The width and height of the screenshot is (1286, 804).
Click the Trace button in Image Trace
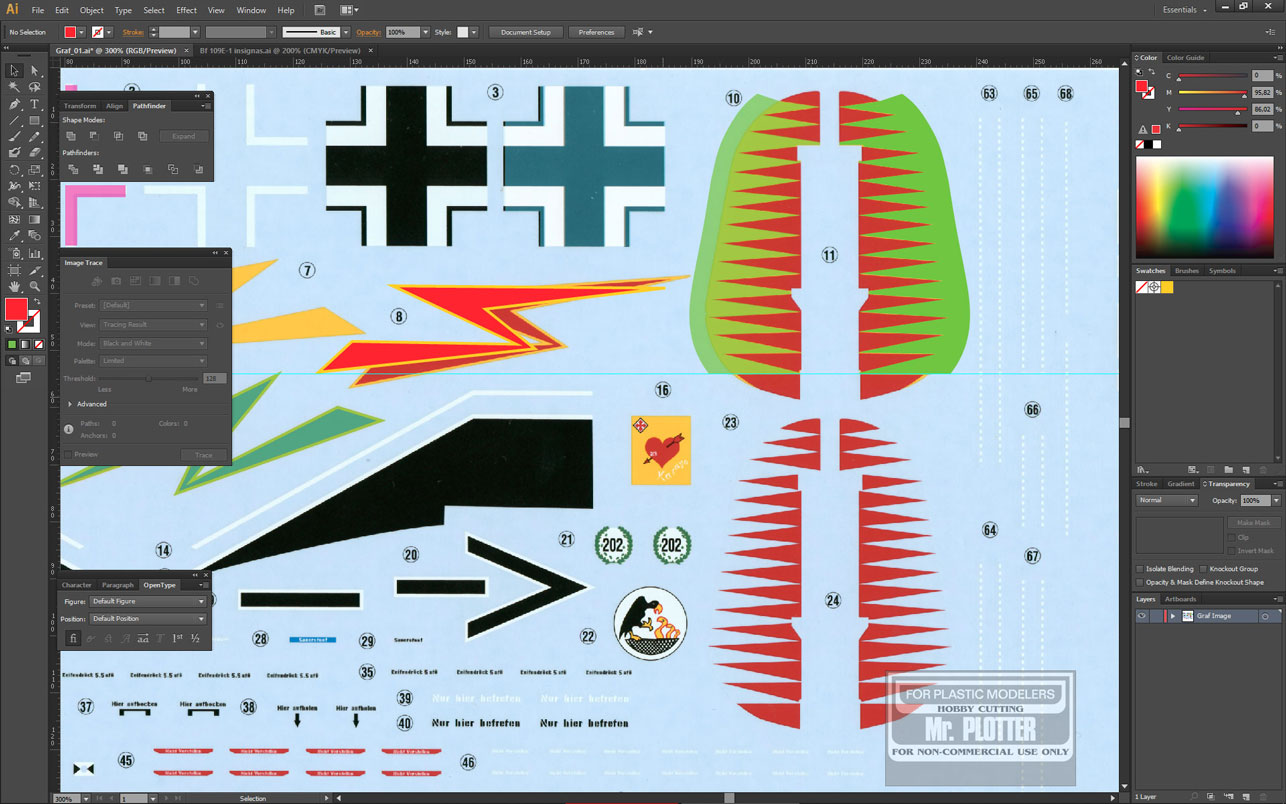pyautogui.click(x=204, y=455)
